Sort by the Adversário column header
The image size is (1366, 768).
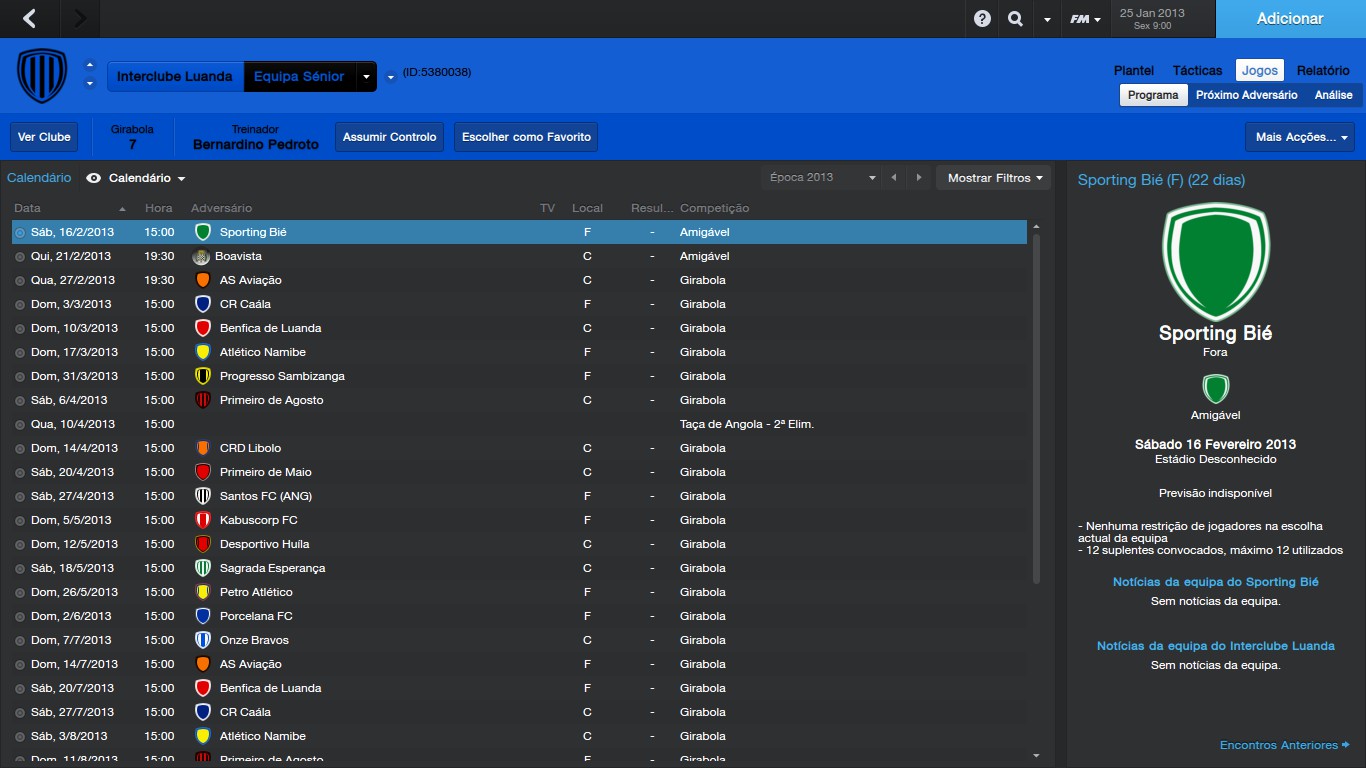click(221, 208)
